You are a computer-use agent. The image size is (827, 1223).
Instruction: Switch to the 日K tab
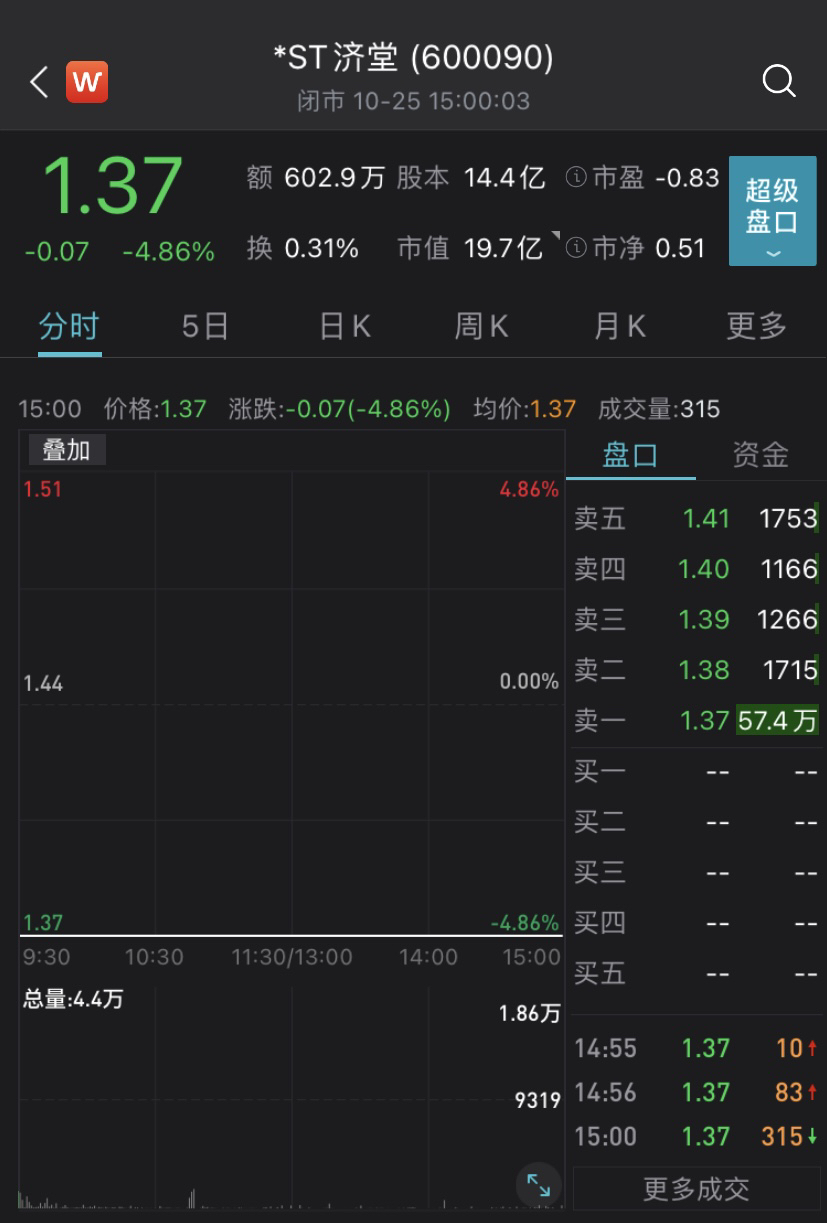pos(344,326)
